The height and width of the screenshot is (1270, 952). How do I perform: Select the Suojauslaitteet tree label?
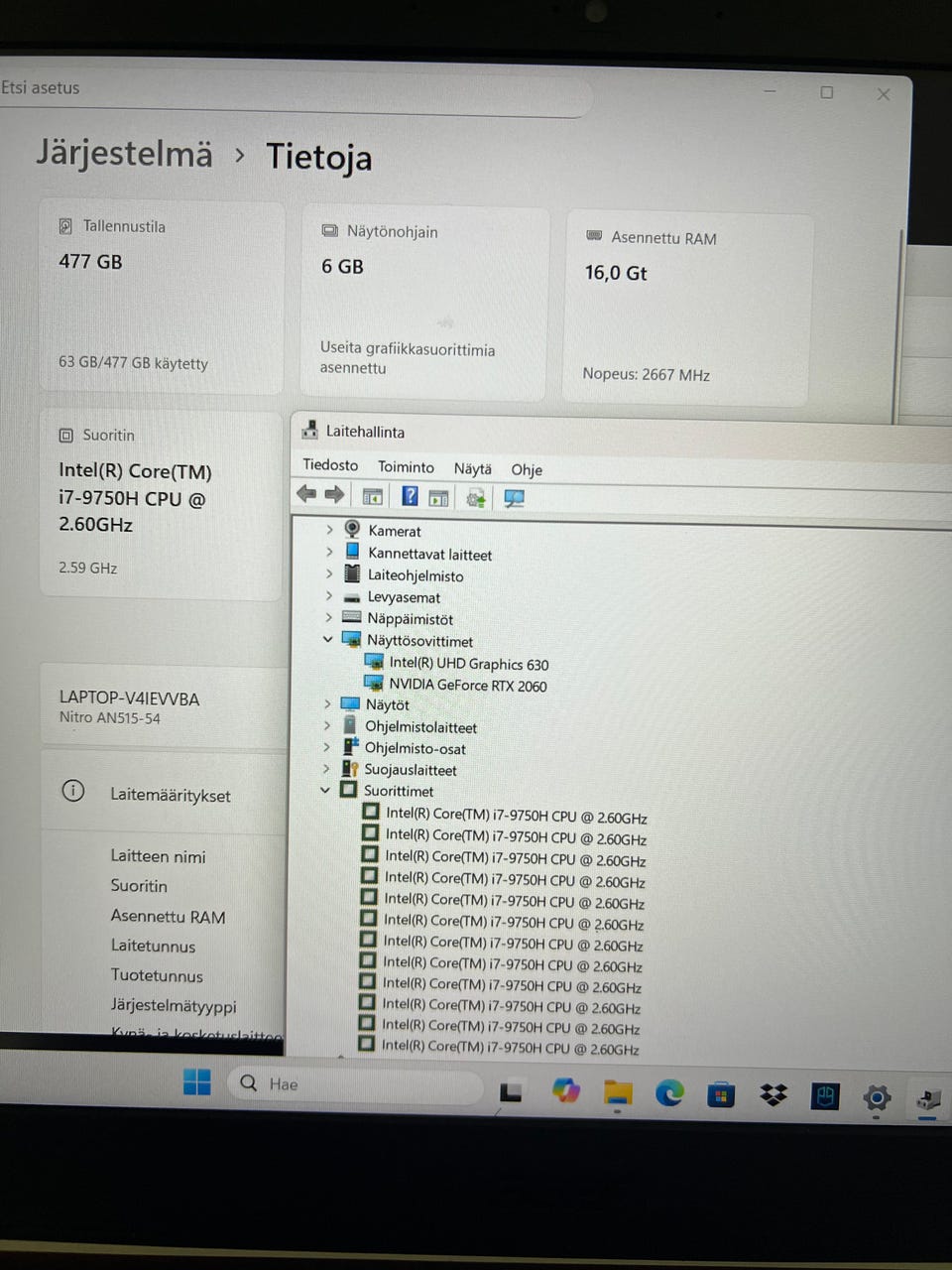click(x=411, y=770)
